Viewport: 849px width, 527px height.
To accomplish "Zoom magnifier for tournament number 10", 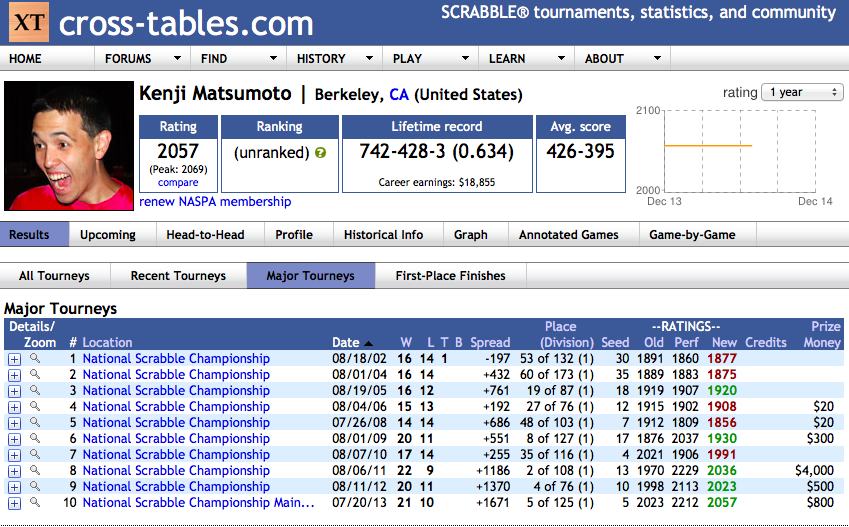I will pyautogui.click(x=35, y=502).
